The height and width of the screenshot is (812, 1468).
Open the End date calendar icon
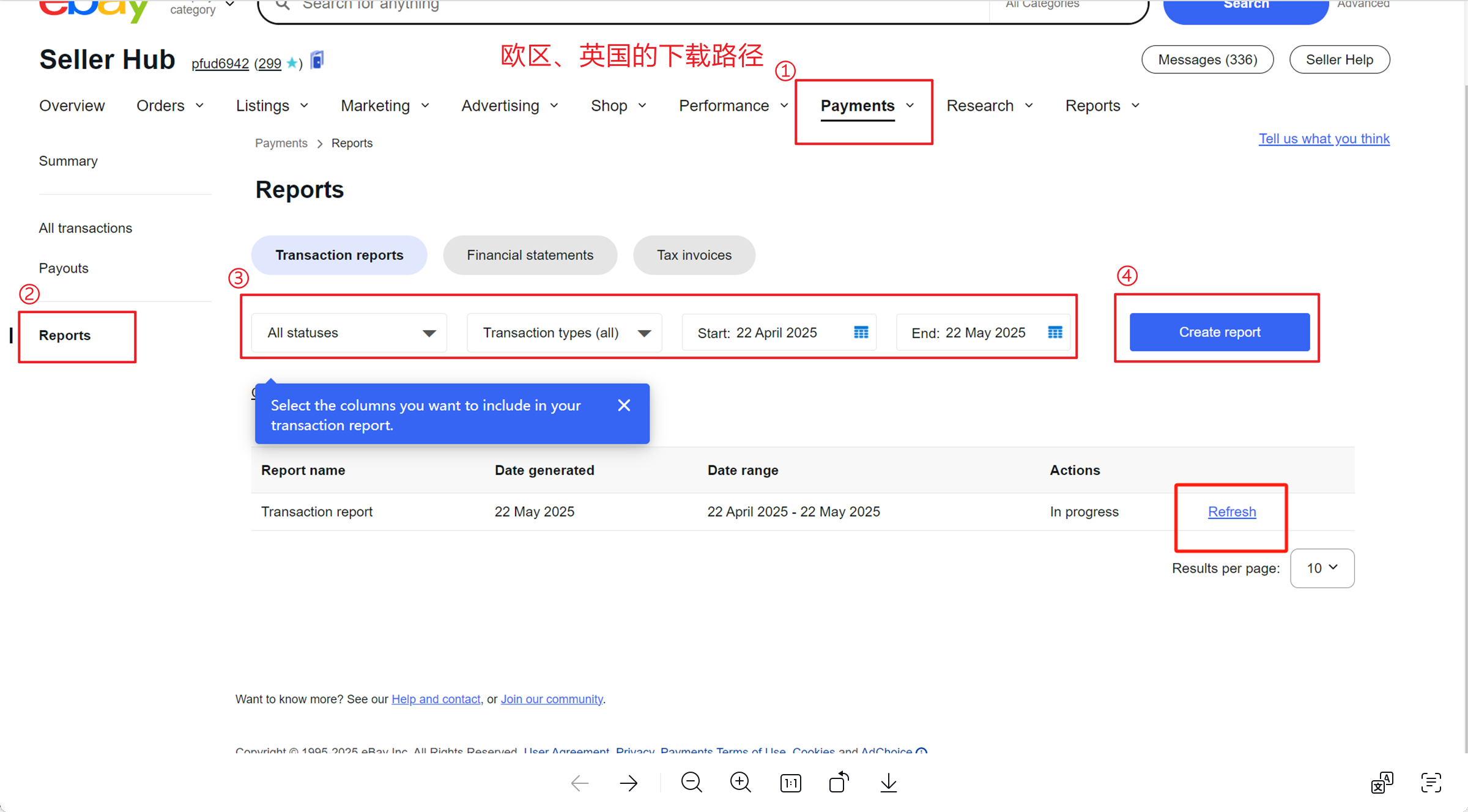(1055, 332)
